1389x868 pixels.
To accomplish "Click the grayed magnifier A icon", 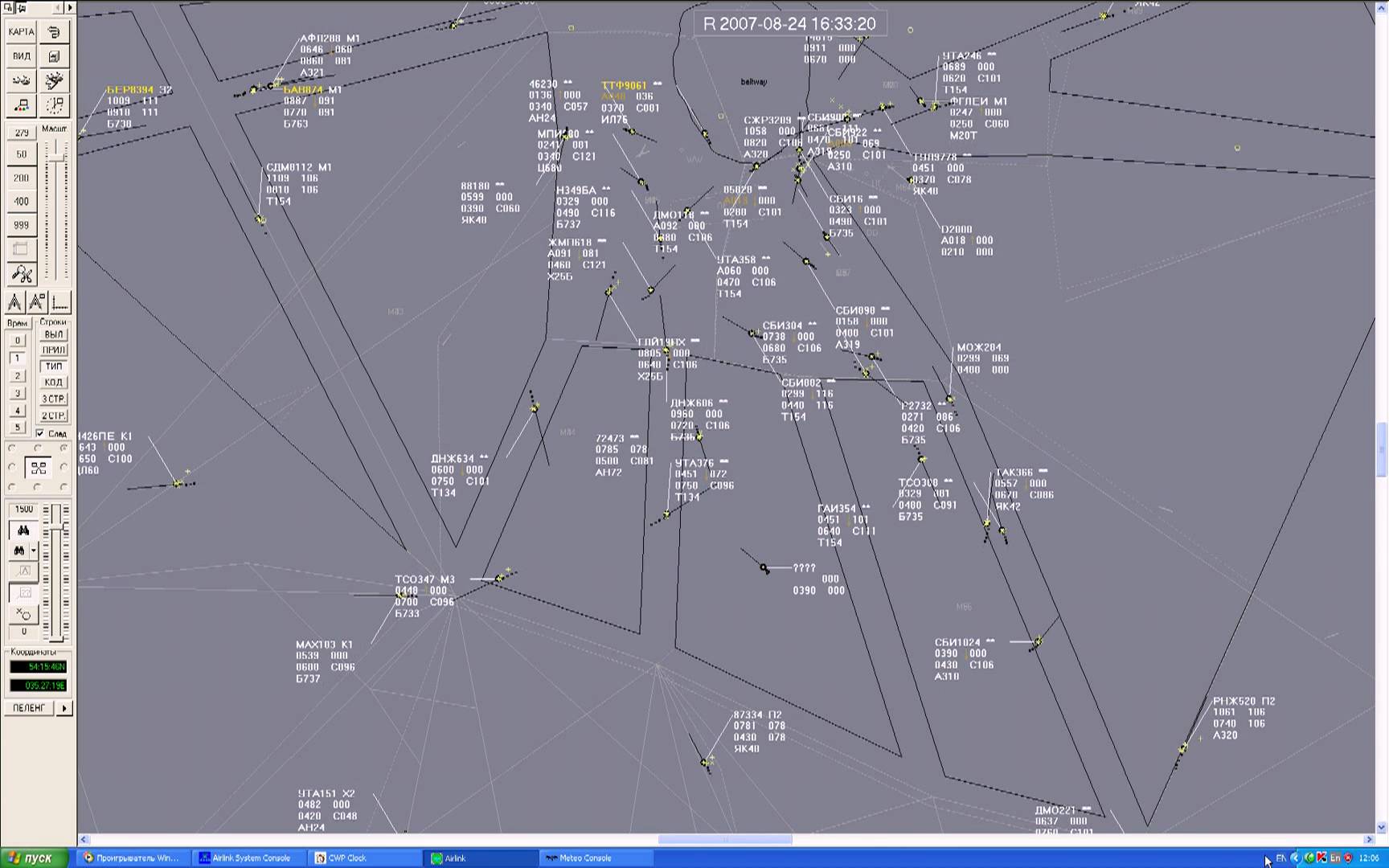I will coord(23,571).
